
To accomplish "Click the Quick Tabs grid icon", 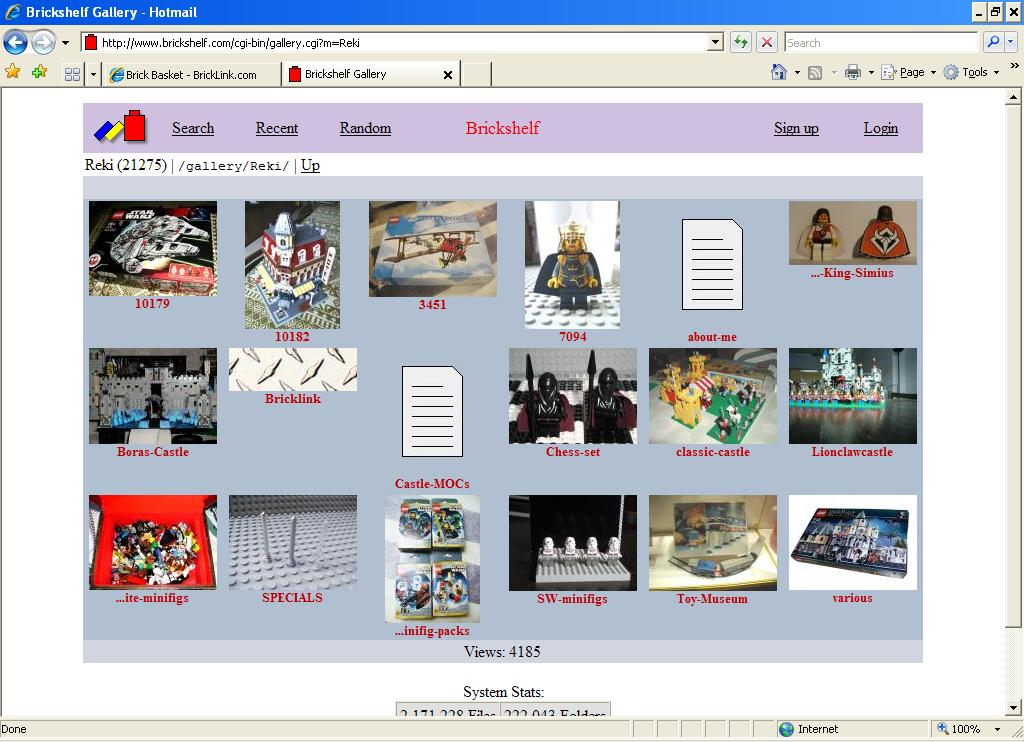I will [x=72, y=74].
